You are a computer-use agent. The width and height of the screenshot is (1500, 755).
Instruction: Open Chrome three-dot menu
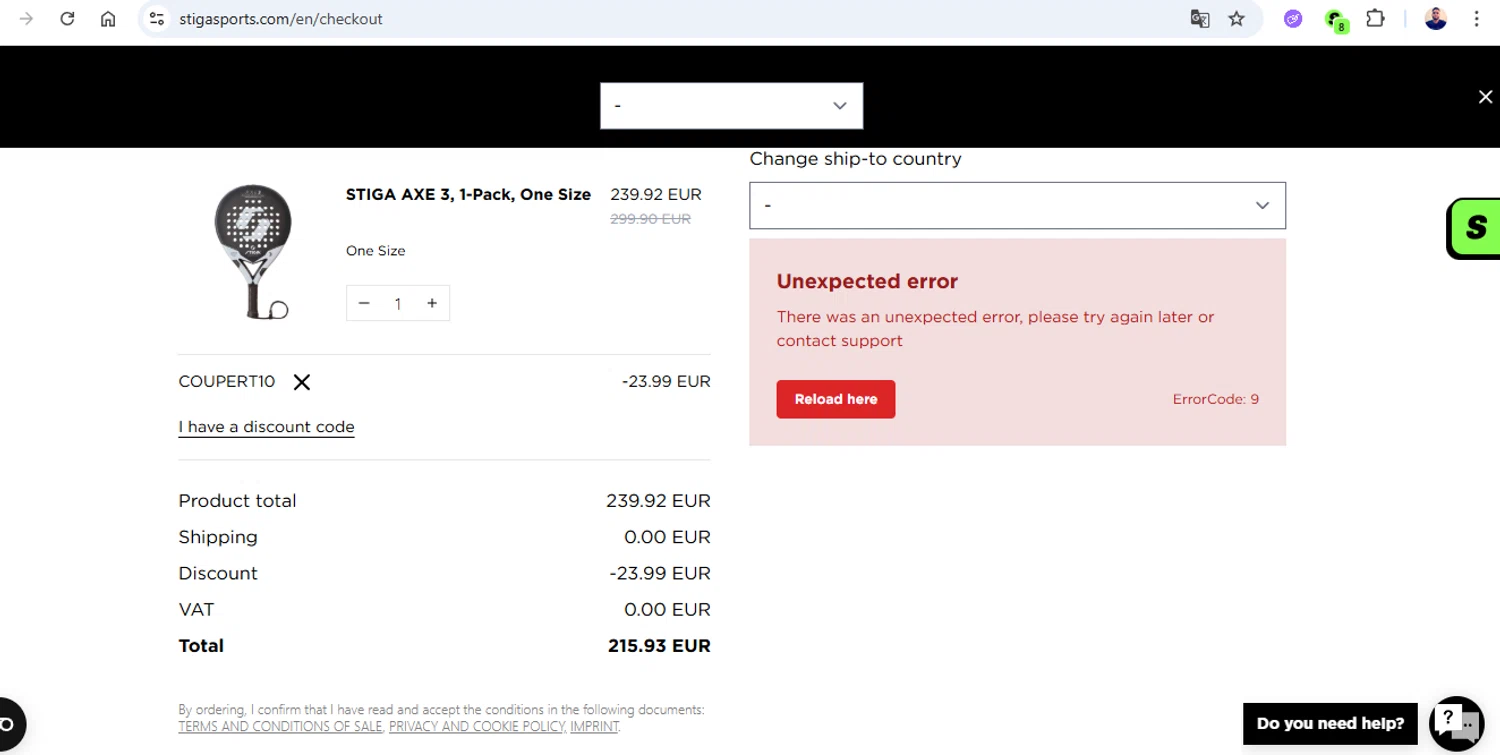pyautogui.click(x=1476, y=19)
